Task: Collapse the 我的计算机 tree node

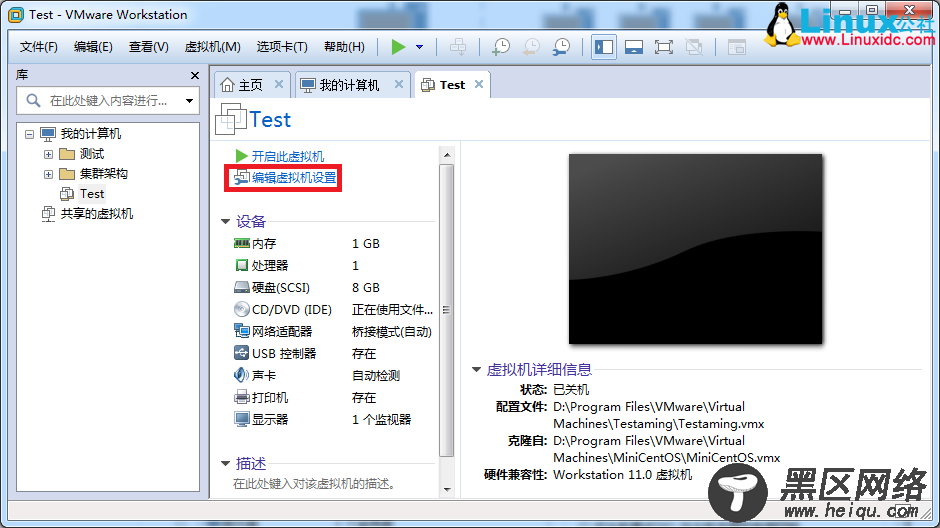Action: (29, 134)
